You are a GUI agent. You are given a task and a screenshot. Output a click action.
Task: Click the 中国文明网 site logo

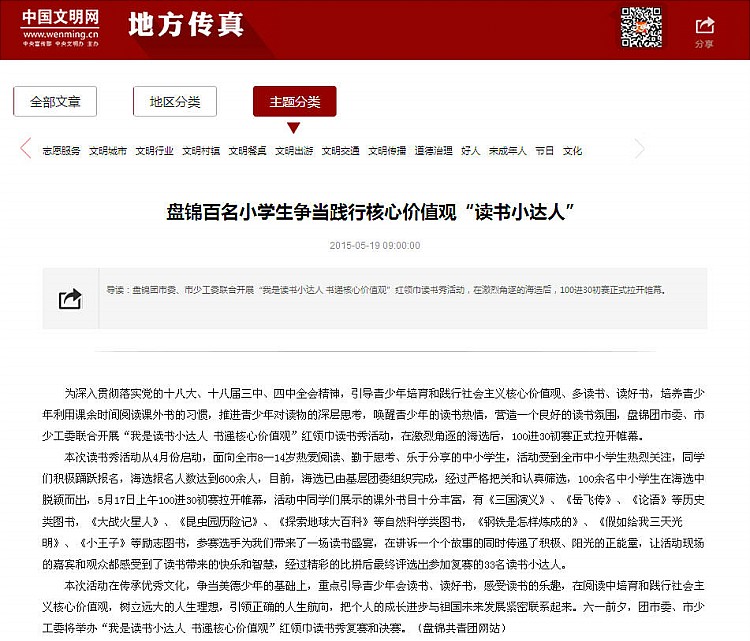tap(60, 28)
